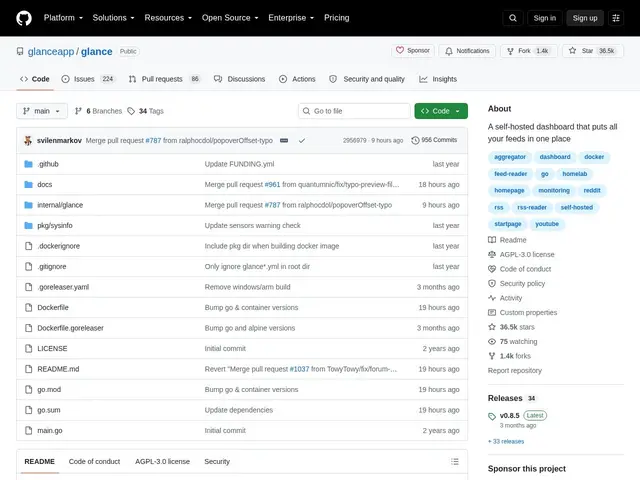Screen dimensions: 640x480
Task: Switch to the Actions tab
Action: pos(297,79)
